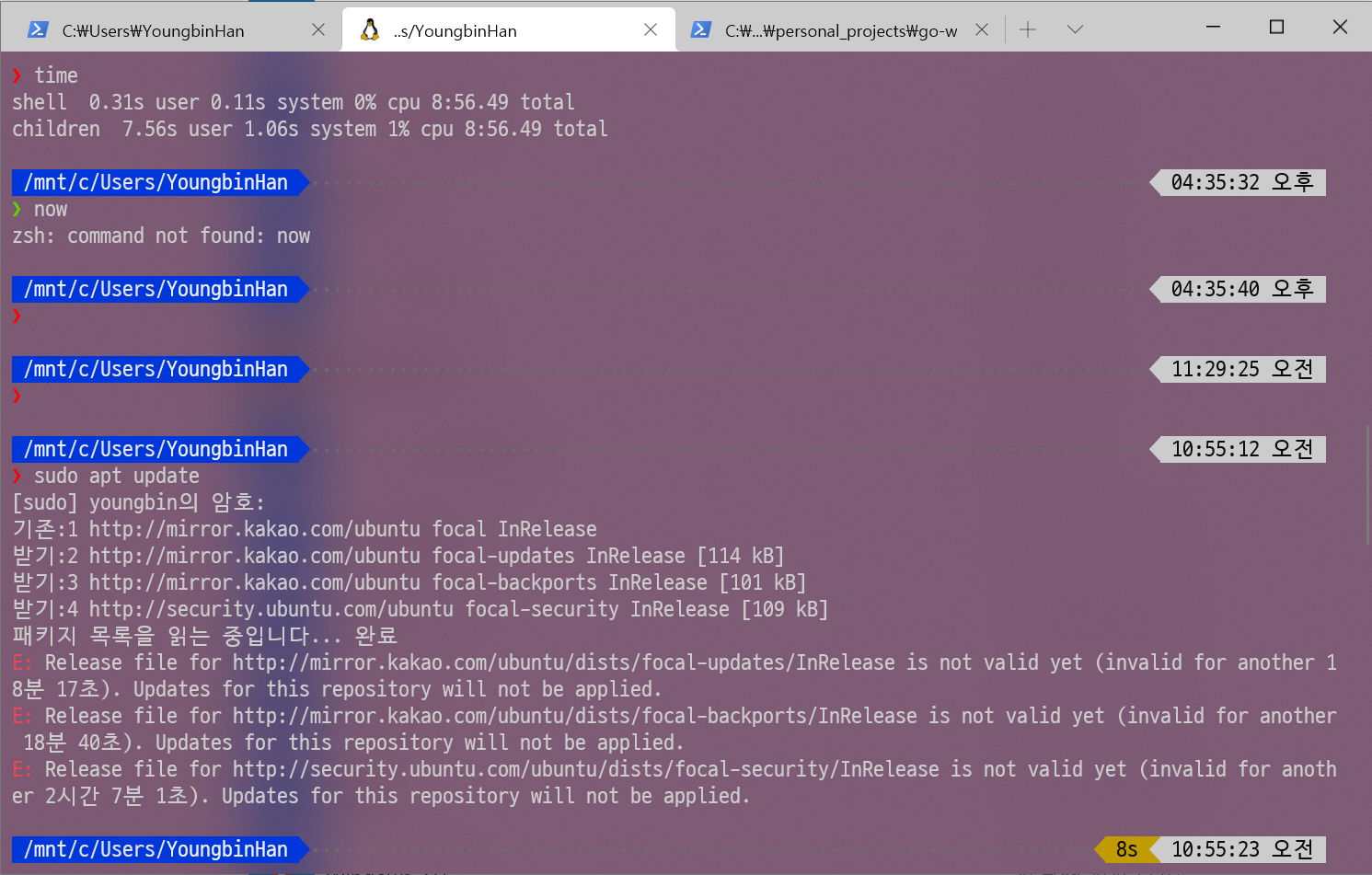Viewport: 1372px width, 875px height.
Task: Click the 11:29:25 오전 timestamp segment
Action: click(x=1241, y=370)
